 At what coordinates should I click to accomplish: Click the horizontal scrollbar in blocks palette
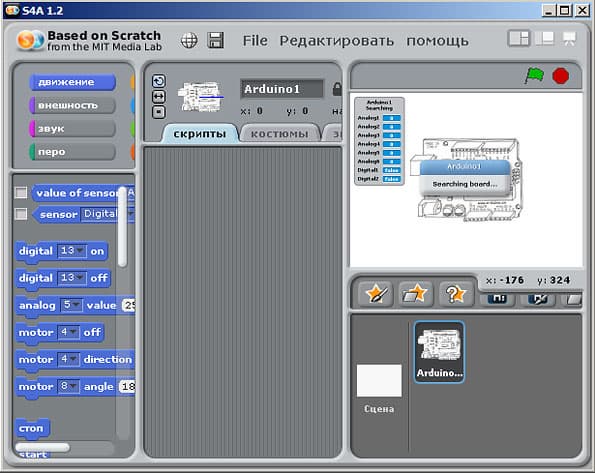click(x=42, y=447)
